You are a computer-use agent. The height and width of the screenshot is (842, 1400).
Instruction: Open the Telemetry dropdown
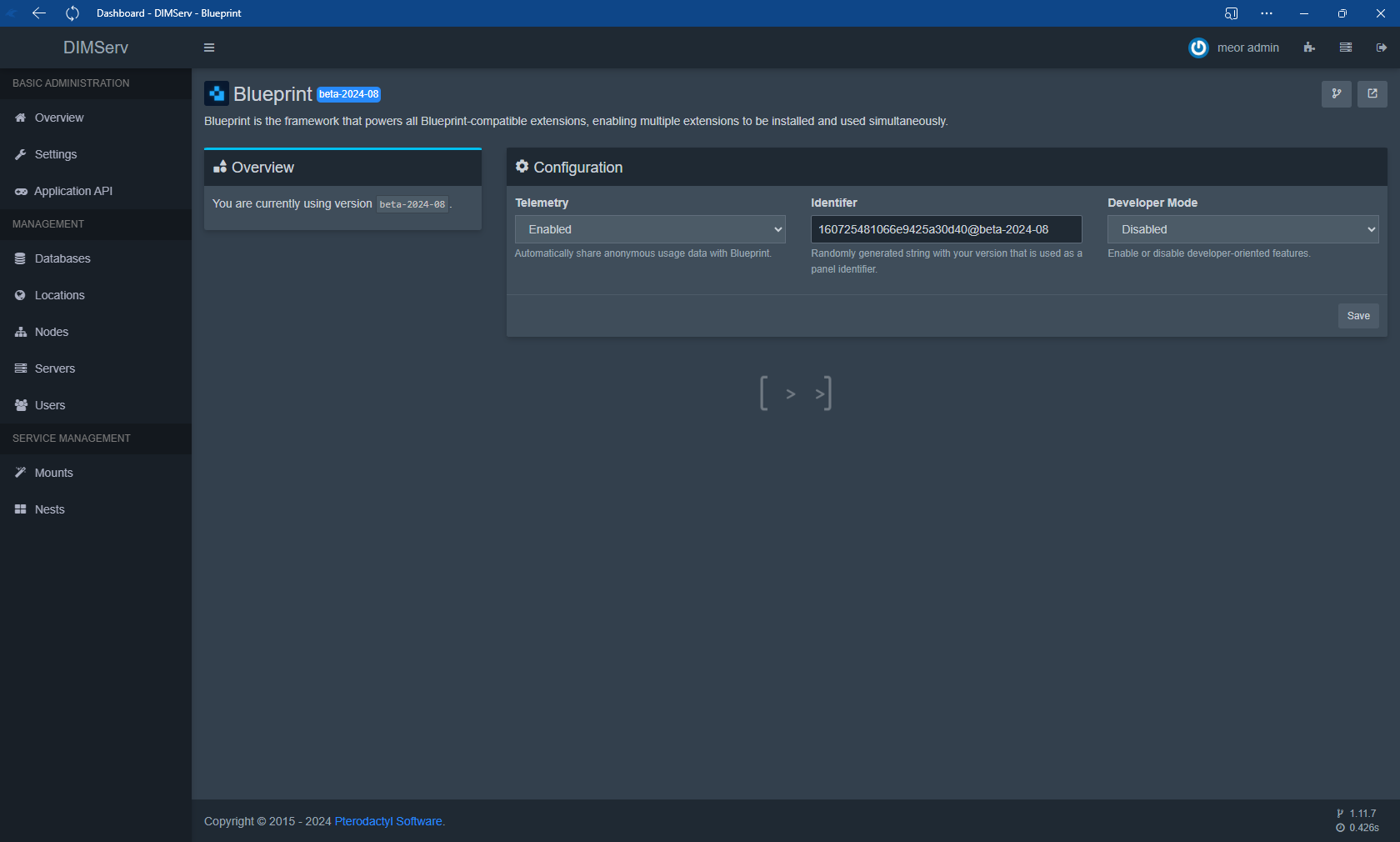click(x=650, y=229)
